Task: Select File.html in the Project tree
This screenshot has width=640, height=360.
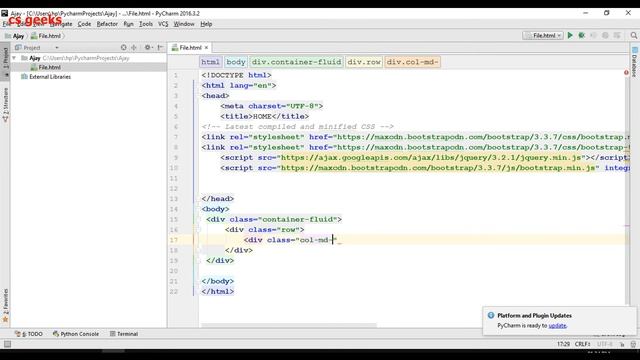Action: tap(49, 67)
